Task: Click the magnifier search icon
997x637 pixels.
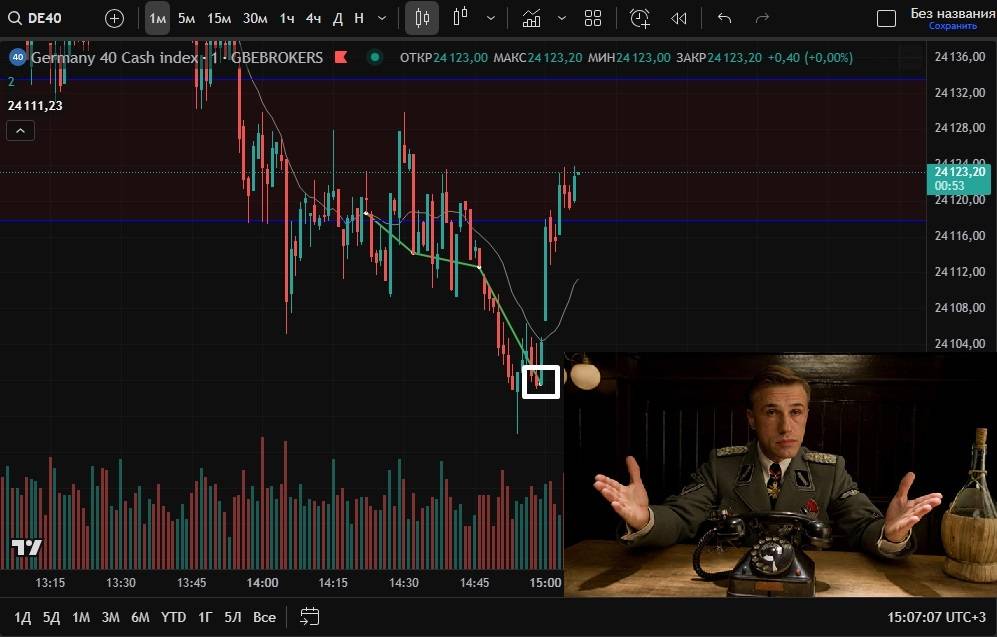Action: click(15, 18)
